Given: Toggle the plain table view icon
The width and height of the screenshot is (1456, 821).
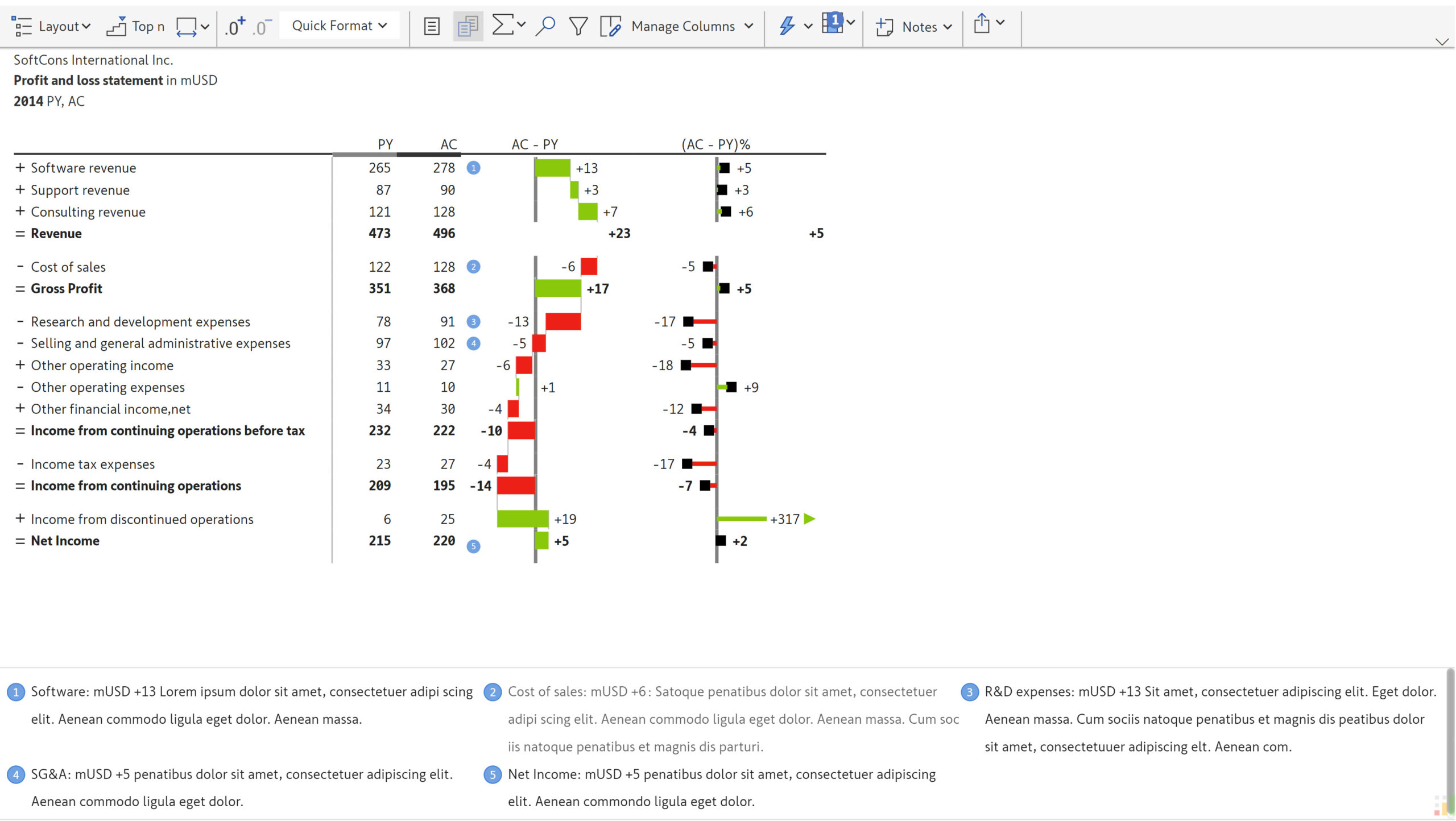Looking at the screenshot, I should pyautogui.click(x=431, y=26).
